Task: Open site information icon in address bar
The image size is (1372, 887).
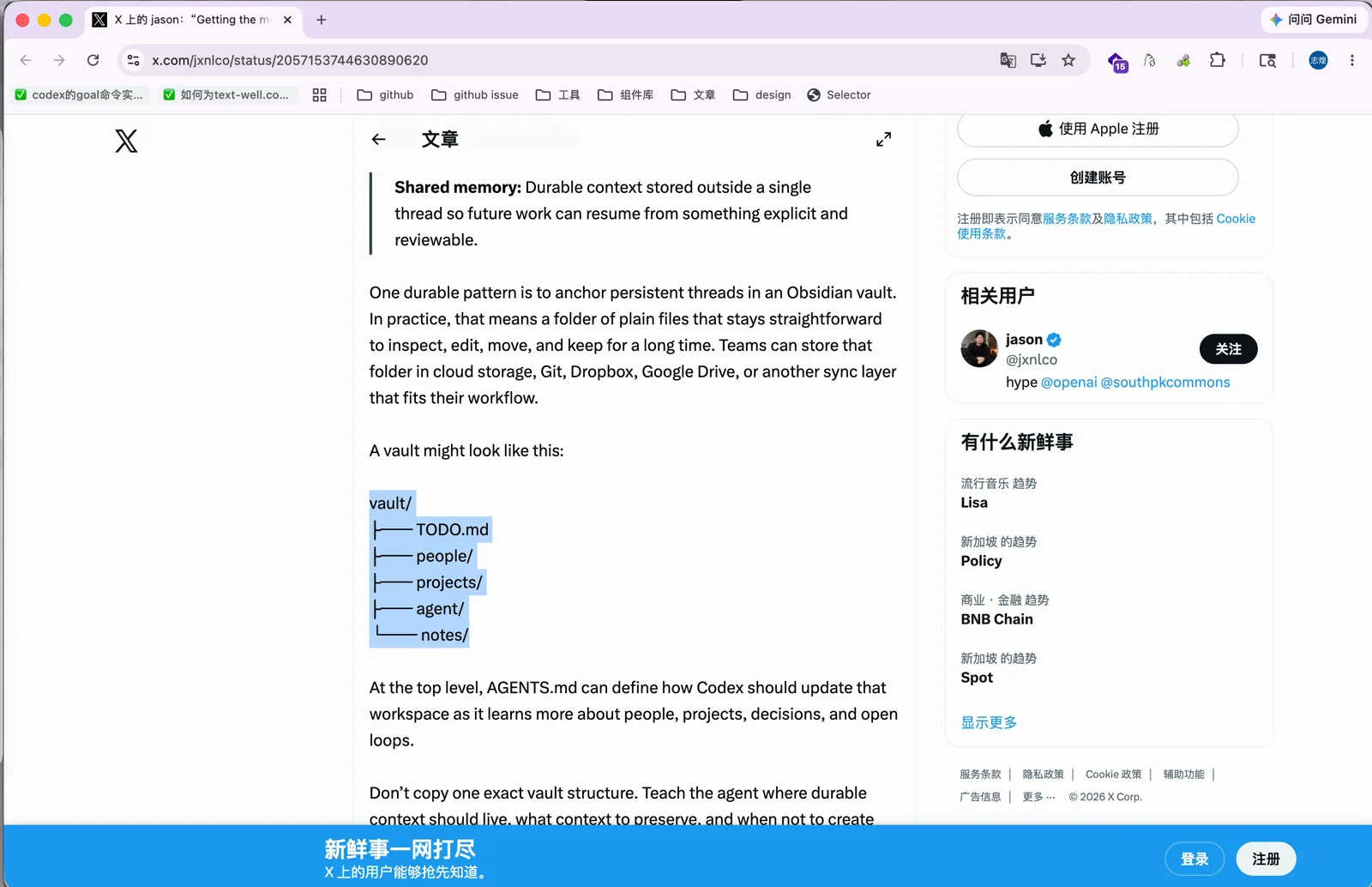Action: (x=133, y=60)
